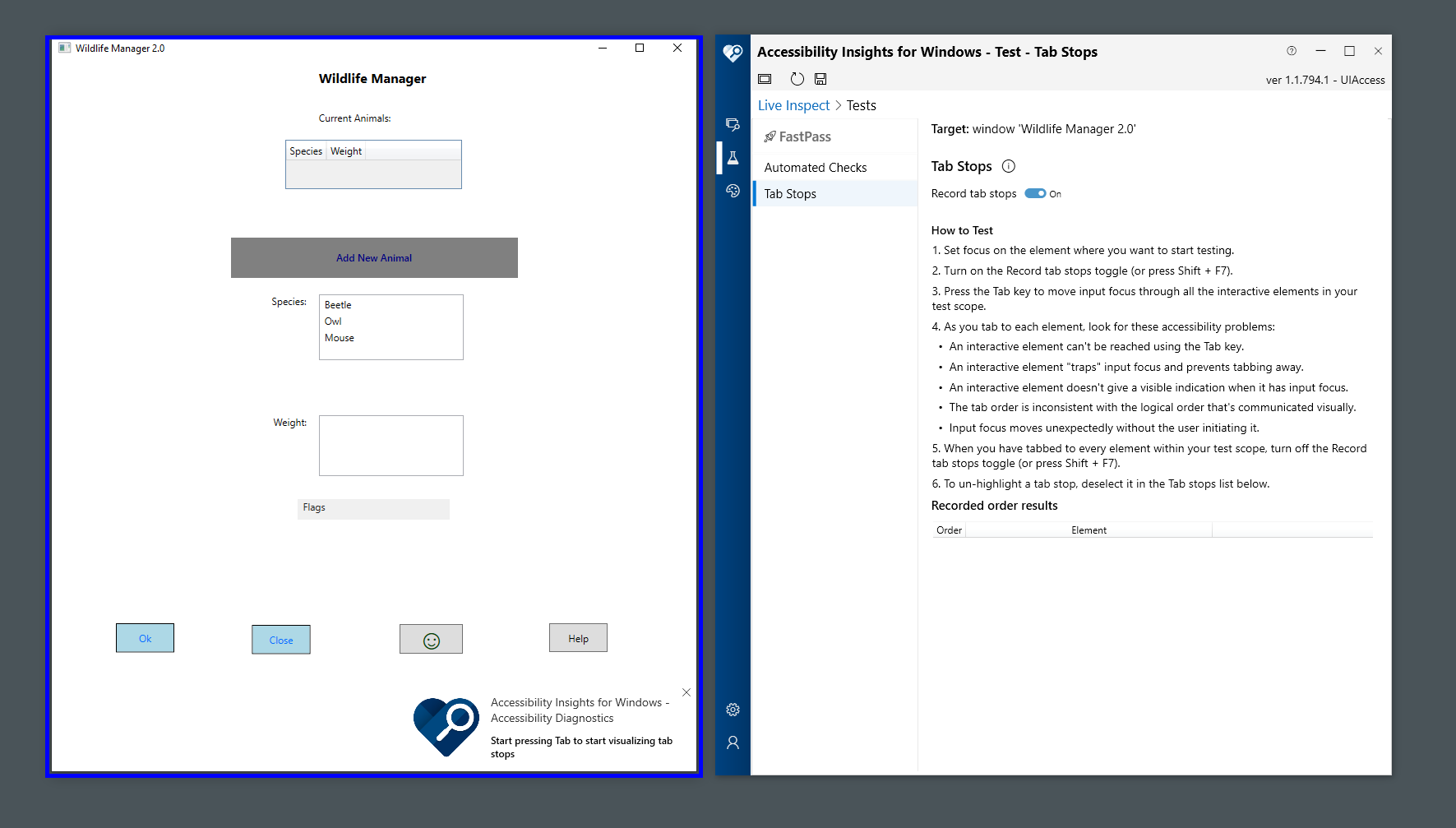Click the Accessibility Insights heart logo icon
The width and height of the screenshot is (1456, 828).
[x=733, y=53]
